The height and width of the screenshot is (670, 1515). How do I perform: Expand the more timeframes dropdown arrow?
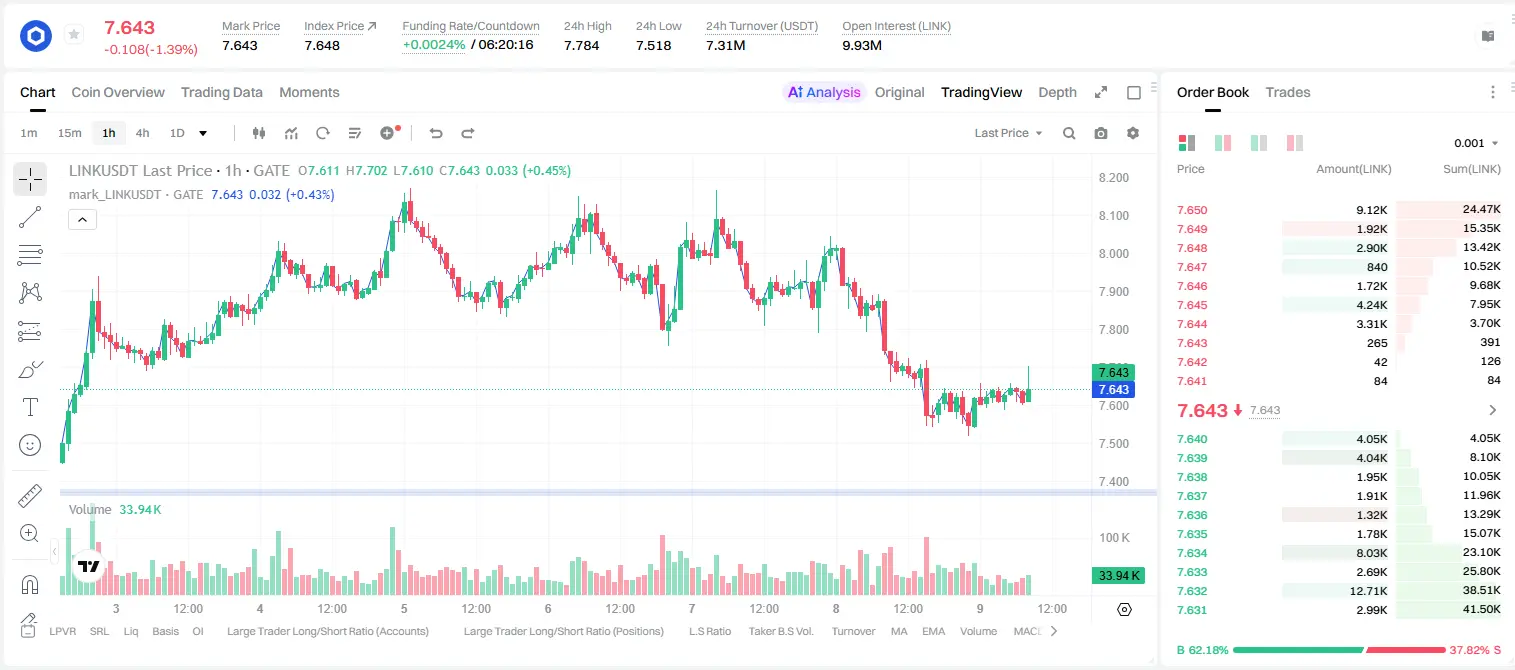click(203, 133)
